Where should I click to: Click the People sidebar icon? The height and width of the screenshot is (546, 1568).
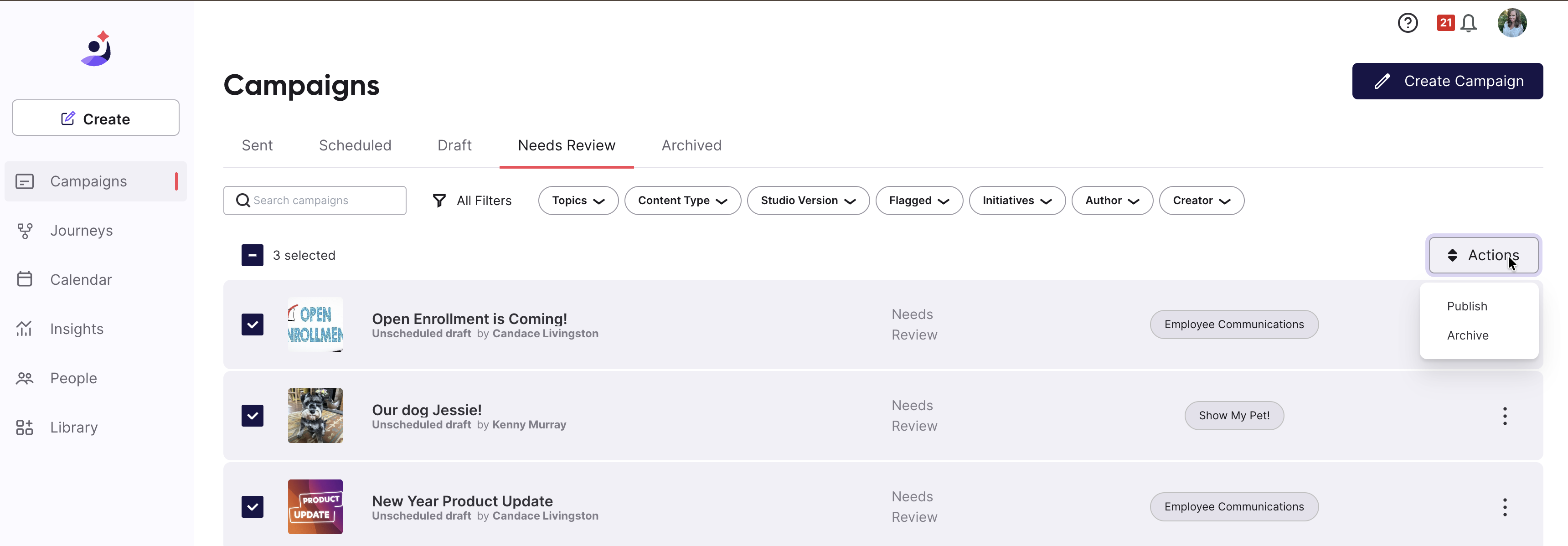tap(24, 378)
